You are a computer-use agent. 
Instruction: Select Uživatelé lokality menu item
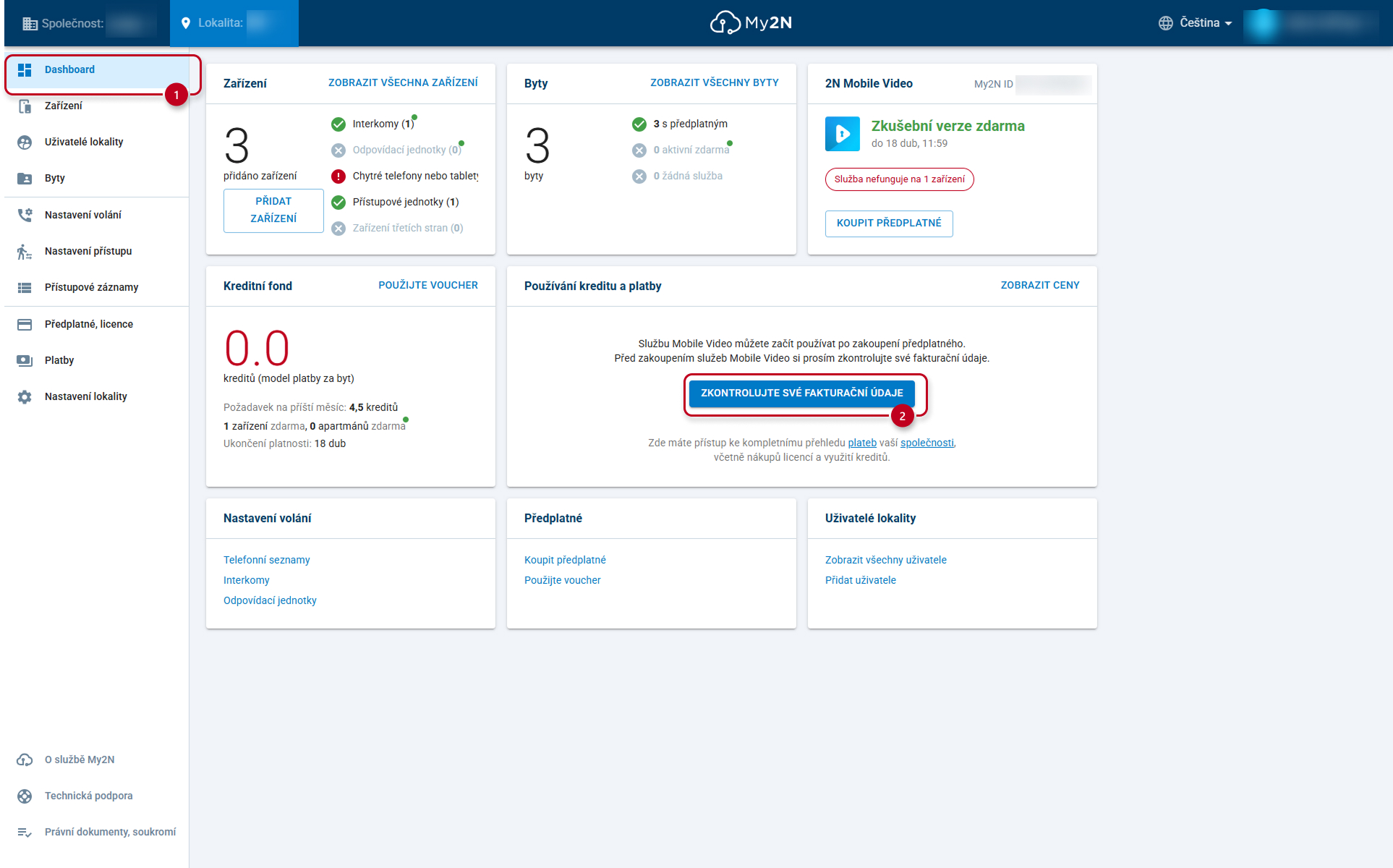(97, 142)
